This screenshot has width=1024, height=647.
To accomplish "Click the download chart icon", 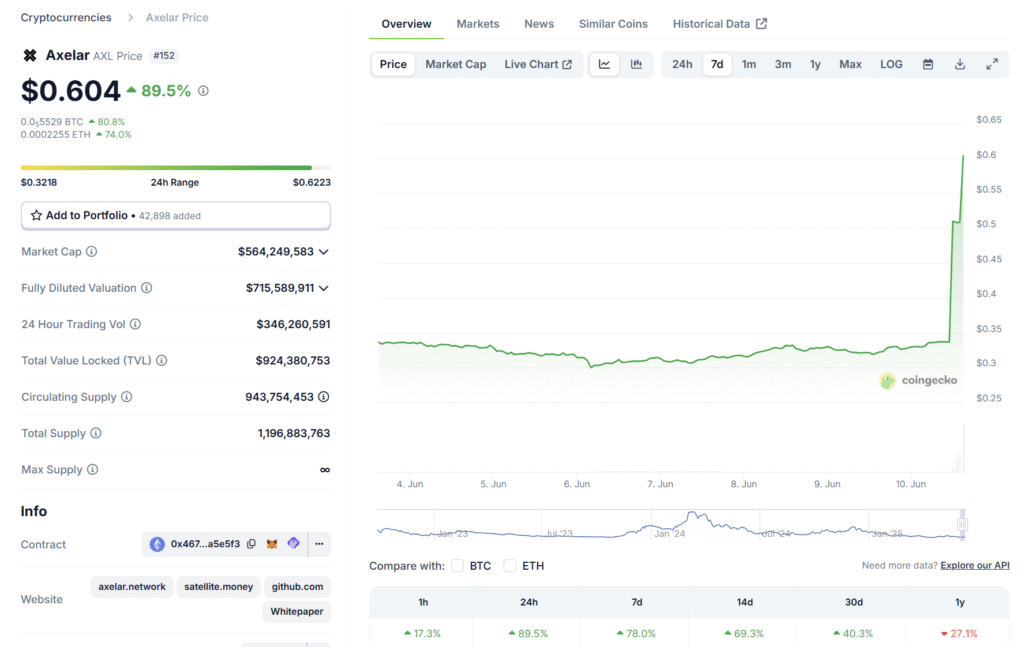I will click(959, 64).
